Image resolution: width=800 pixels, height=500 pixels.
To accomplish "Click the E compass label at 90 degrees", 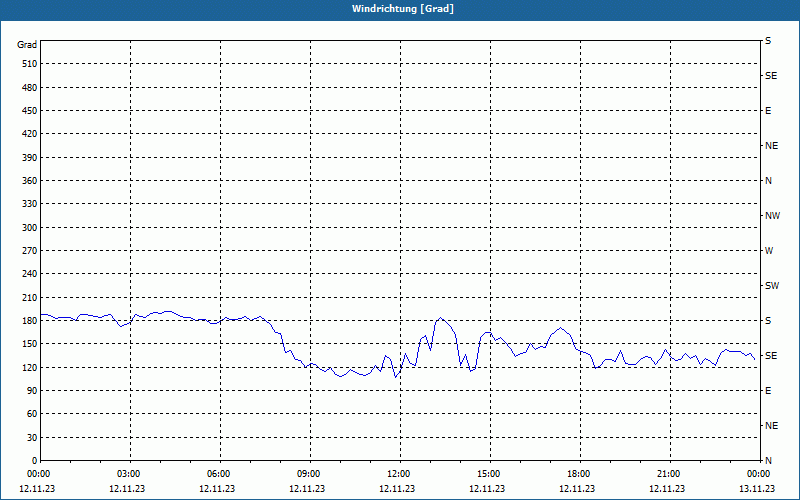I will [x=768, y=390].
